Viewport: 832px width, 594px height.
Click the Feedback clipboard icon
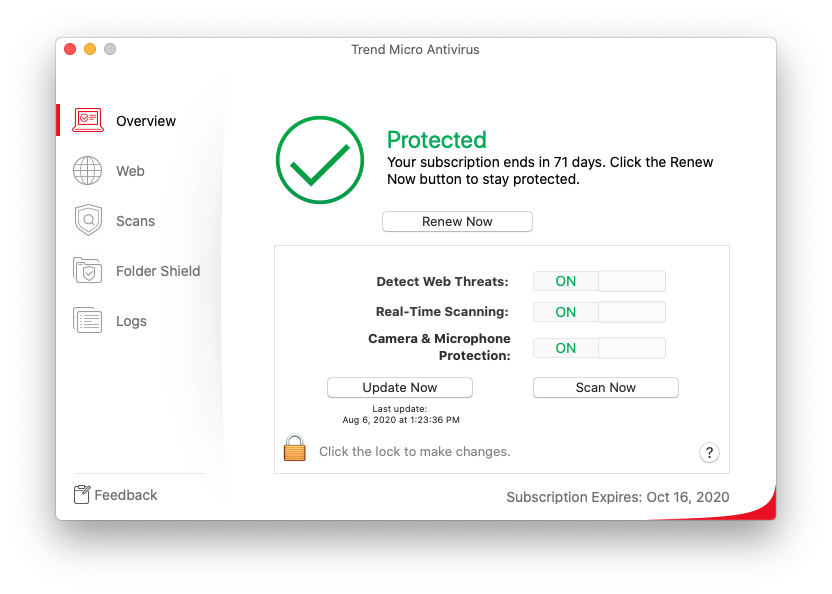tap(82, 495)
